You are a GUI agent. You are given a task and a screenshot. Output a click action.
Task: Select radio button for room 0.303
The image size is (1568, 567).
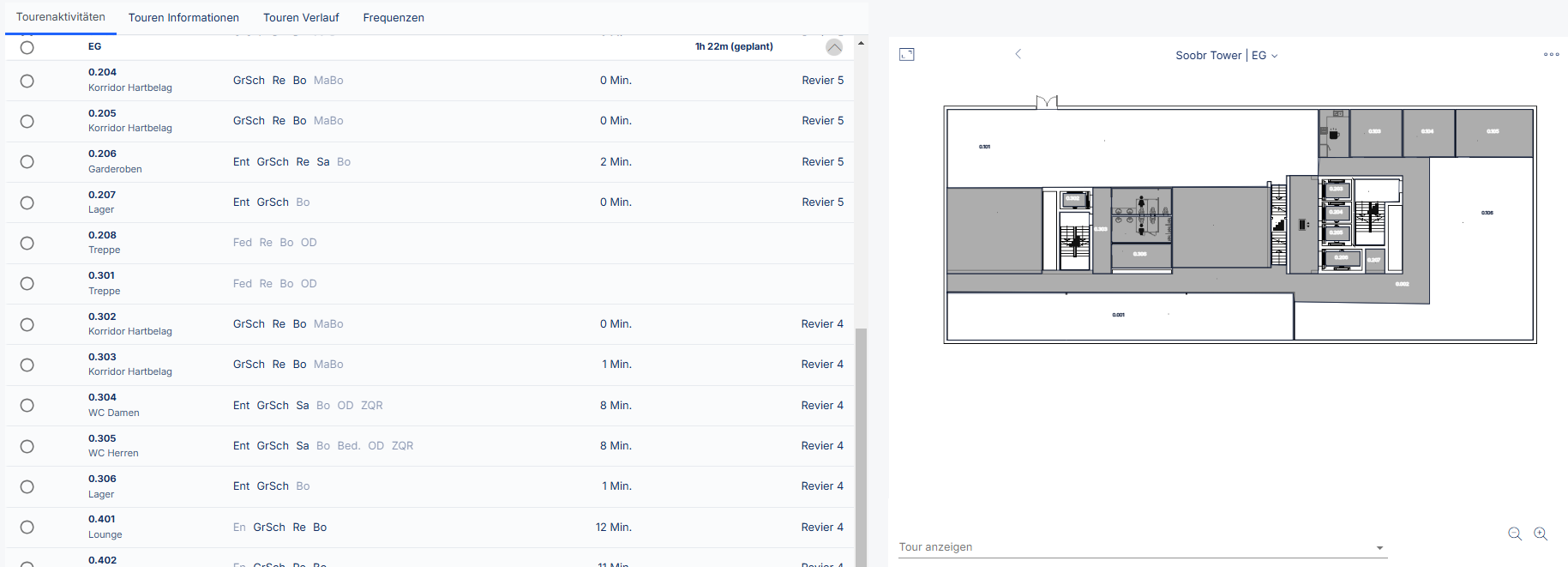tap(27, 365)
